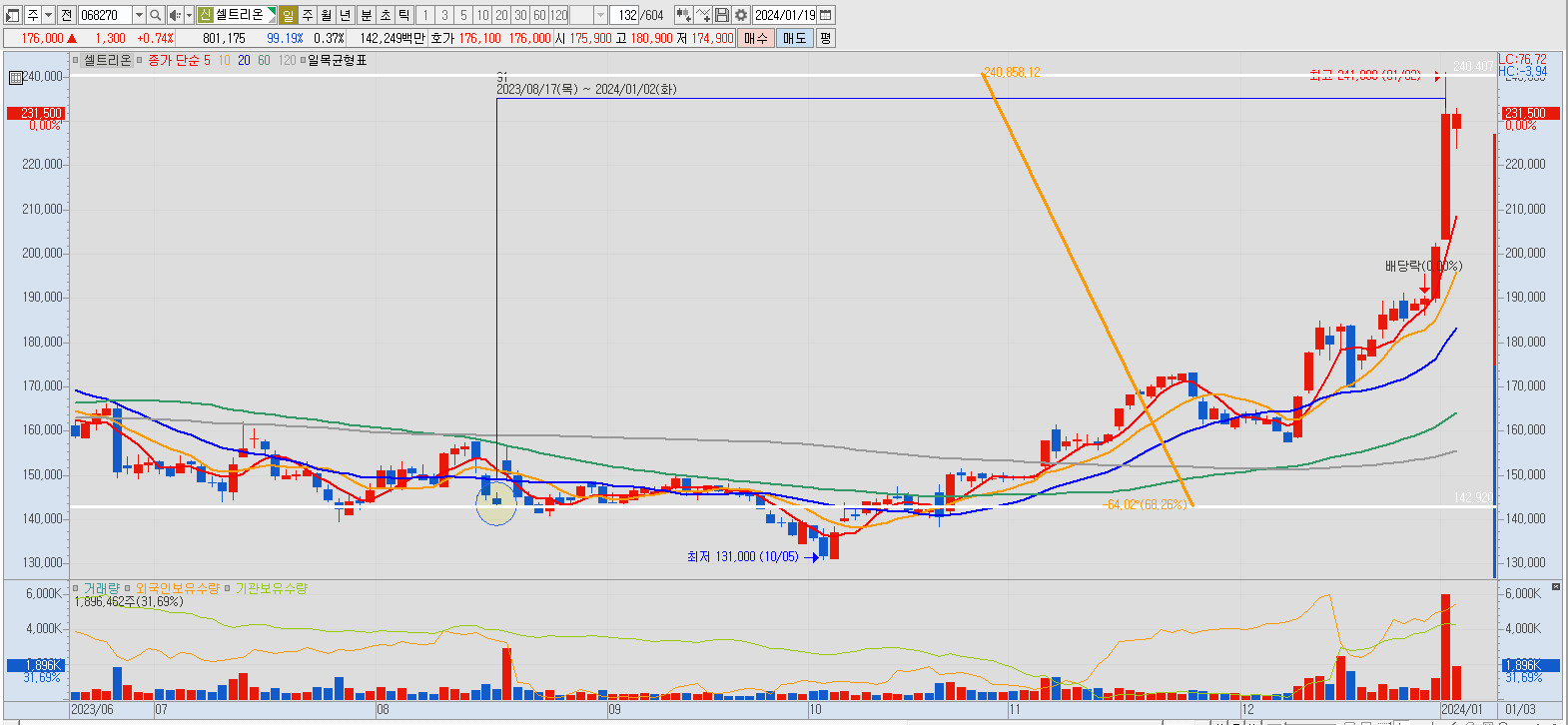Open chart settings gear icon
This screenshot has height=725, width=1568.
click(x=741, y=15)
